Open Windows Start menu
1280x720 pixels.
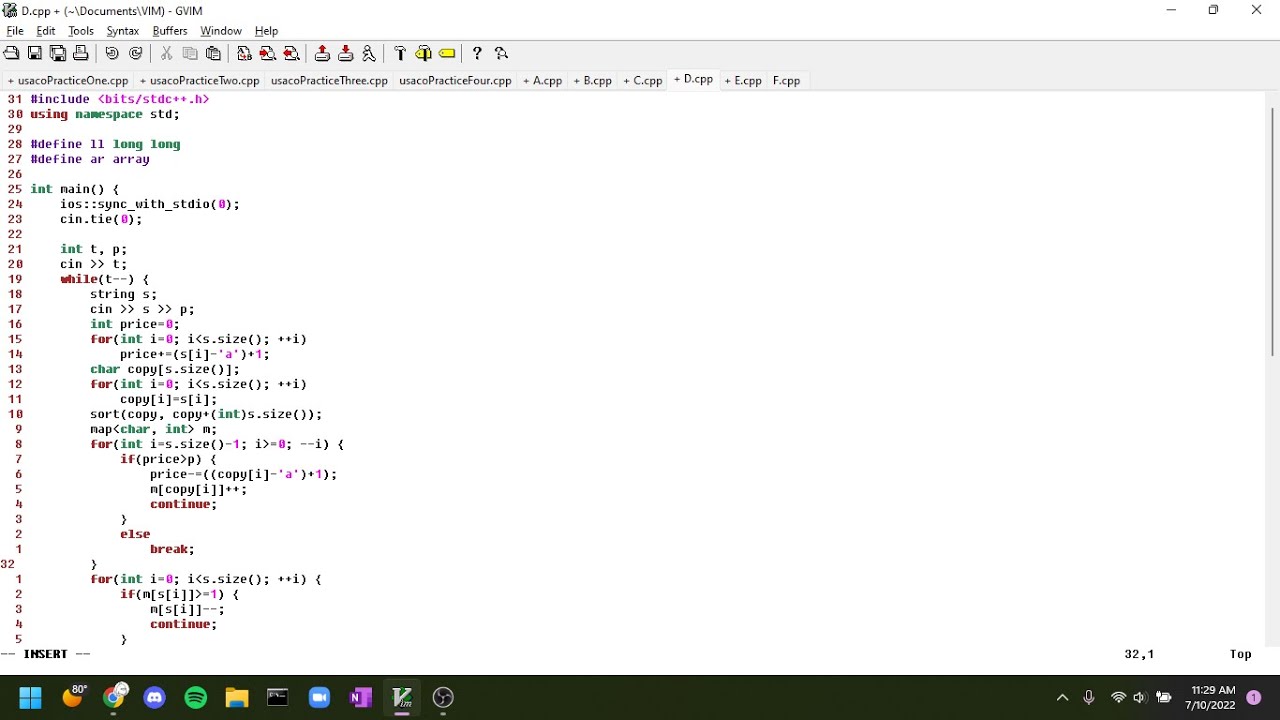click(x=30, y=697)
